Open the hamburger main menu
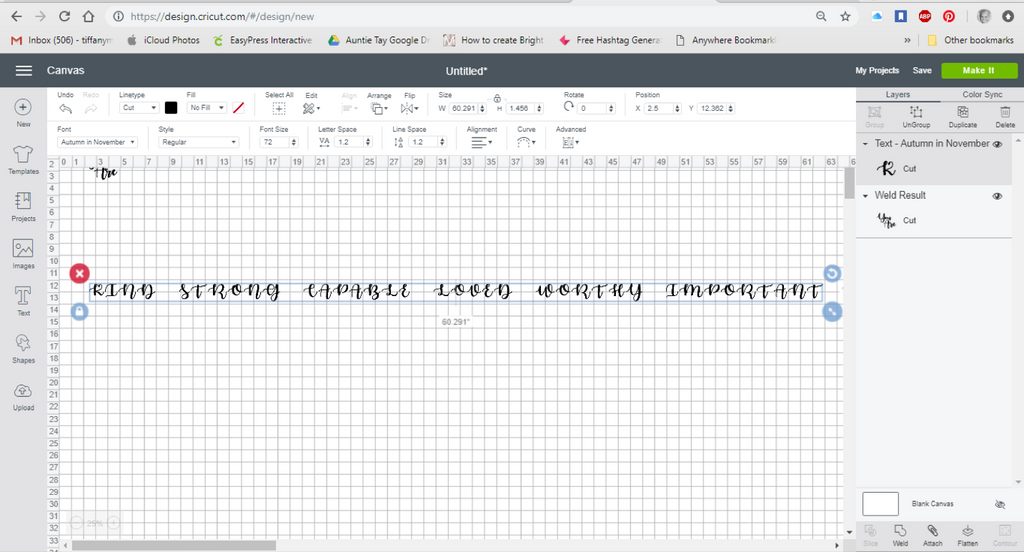 pos(24,71)
